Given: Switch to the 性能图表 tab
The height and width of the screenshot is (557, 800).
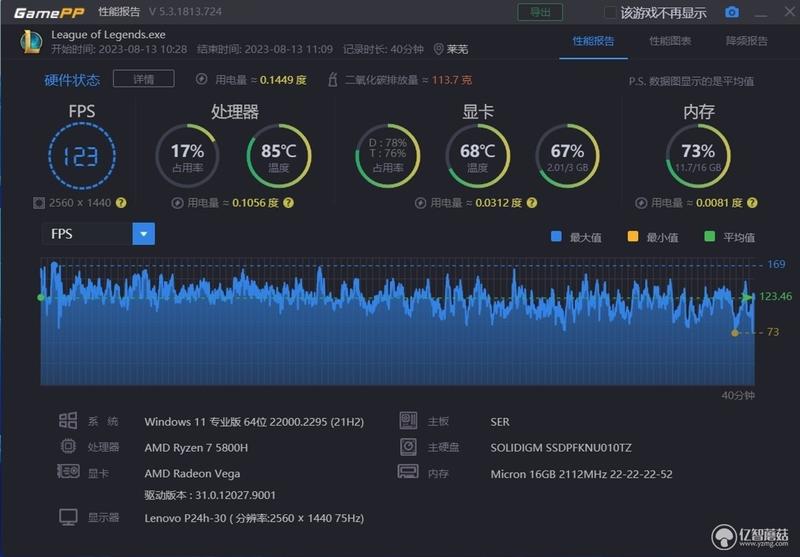Looking at the screenshot, I should click(670, 41).
